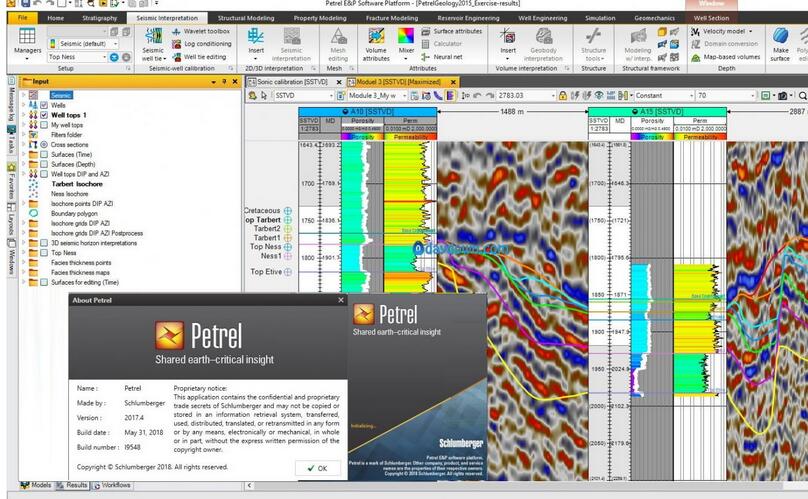Click the undo arrow in well section toolbar
The image size is (808, 499).
(x=477, y=95)
